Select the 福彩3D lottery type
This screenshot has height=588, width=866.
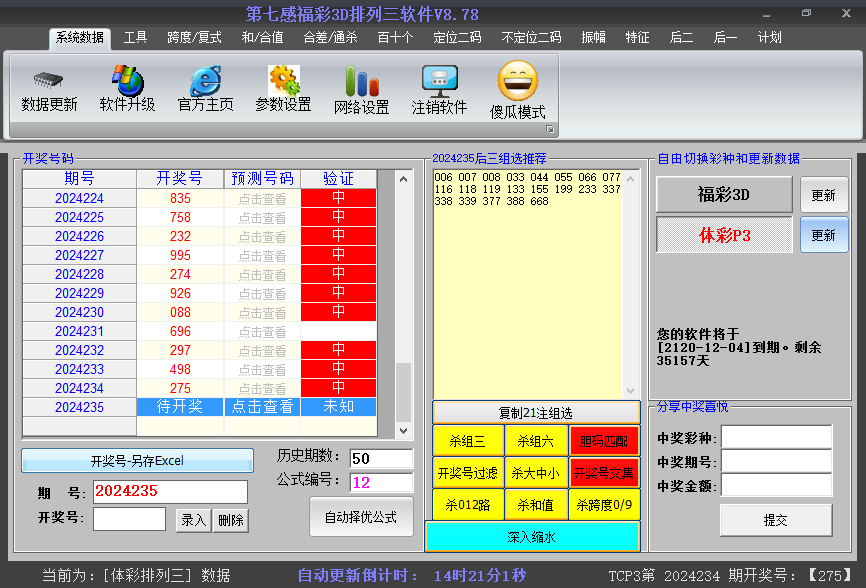(723, 195)
